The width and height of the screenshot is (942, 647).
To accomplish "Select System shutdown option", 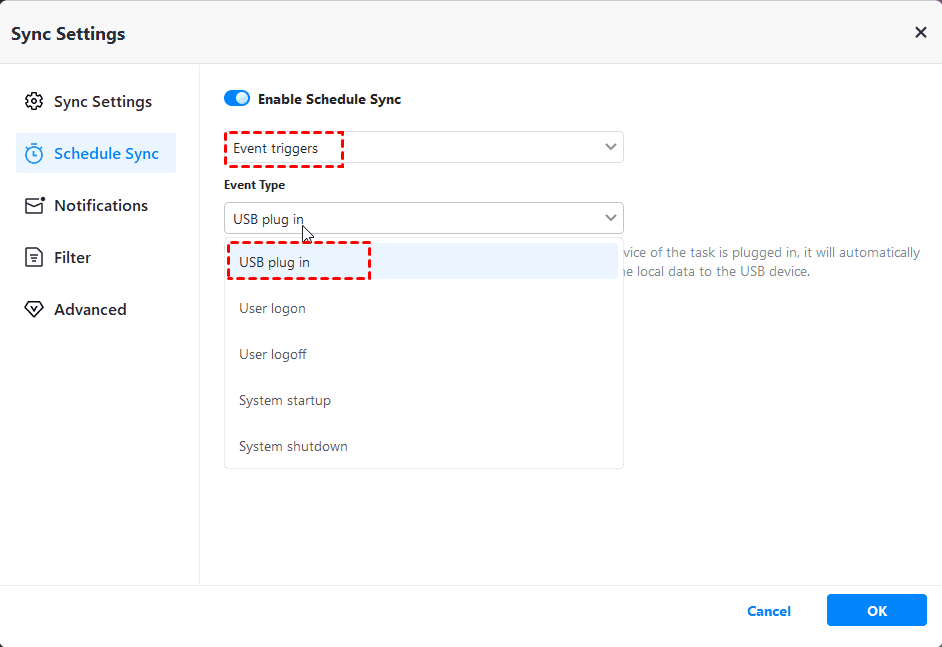I will 293,446.
